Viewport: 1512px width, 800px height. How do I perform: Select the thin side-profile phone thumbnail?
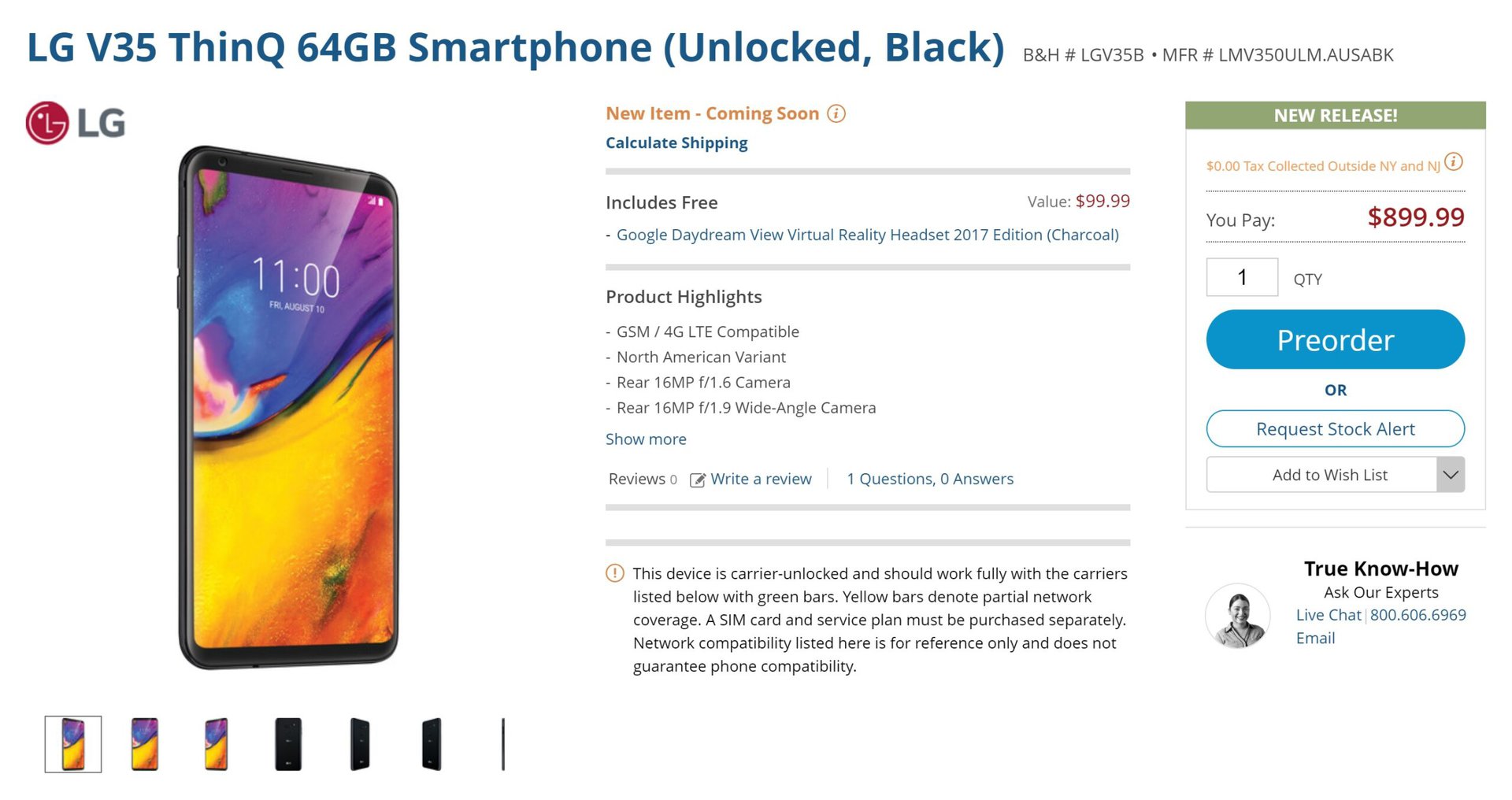point(503,744)
